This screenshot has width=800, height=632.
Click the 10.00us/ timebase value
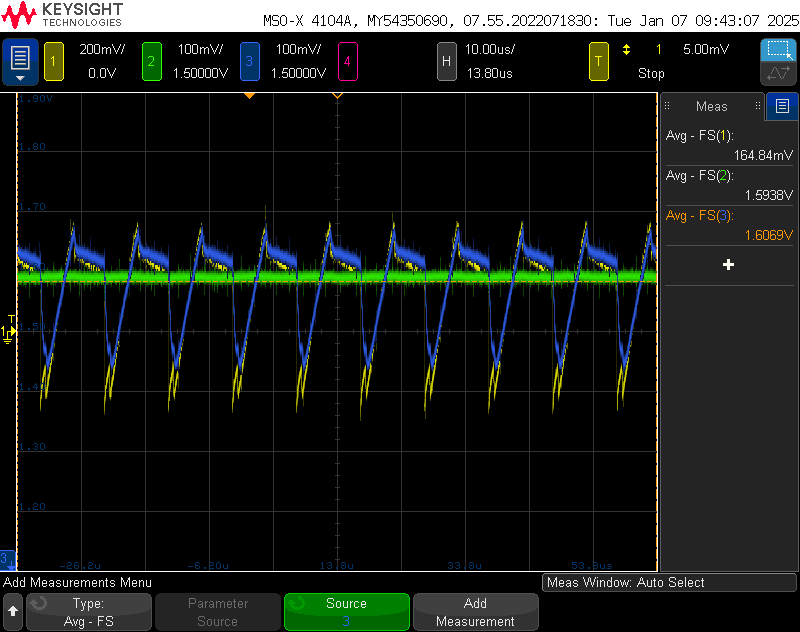(x=490, y=49)
